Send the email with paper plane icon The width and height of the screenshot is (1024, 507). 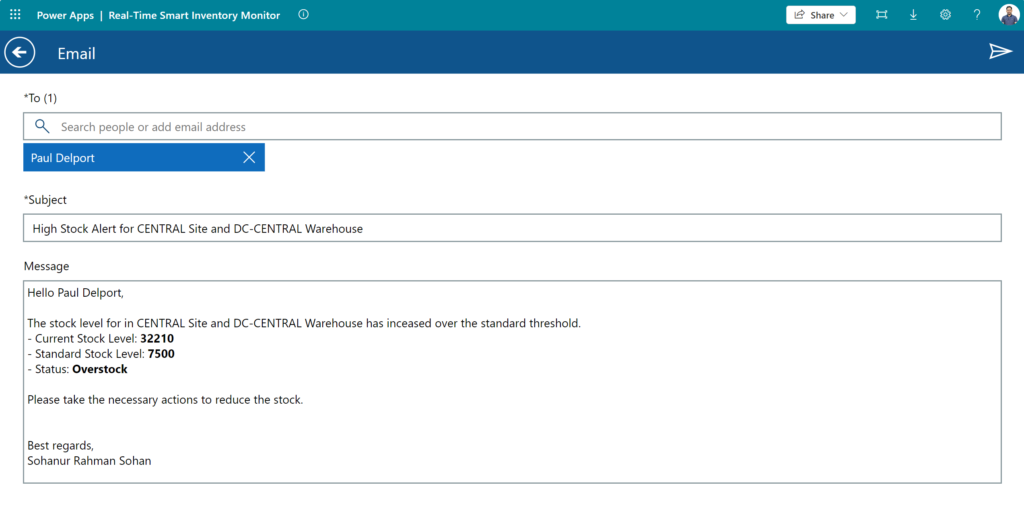(1000, 52)
